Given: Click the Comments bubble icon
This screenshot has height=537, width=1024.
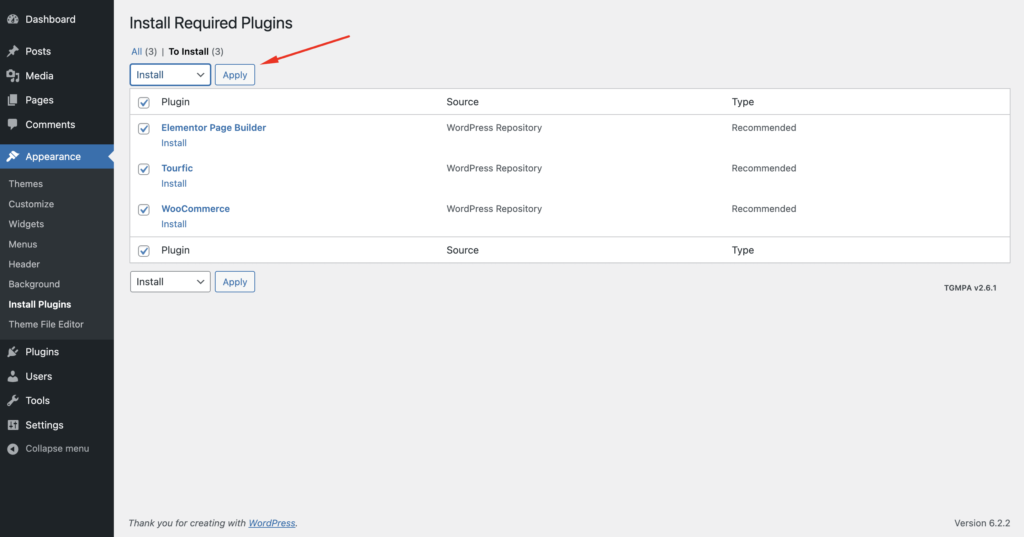Looking at the screenshot, I should tap(12, 124).
